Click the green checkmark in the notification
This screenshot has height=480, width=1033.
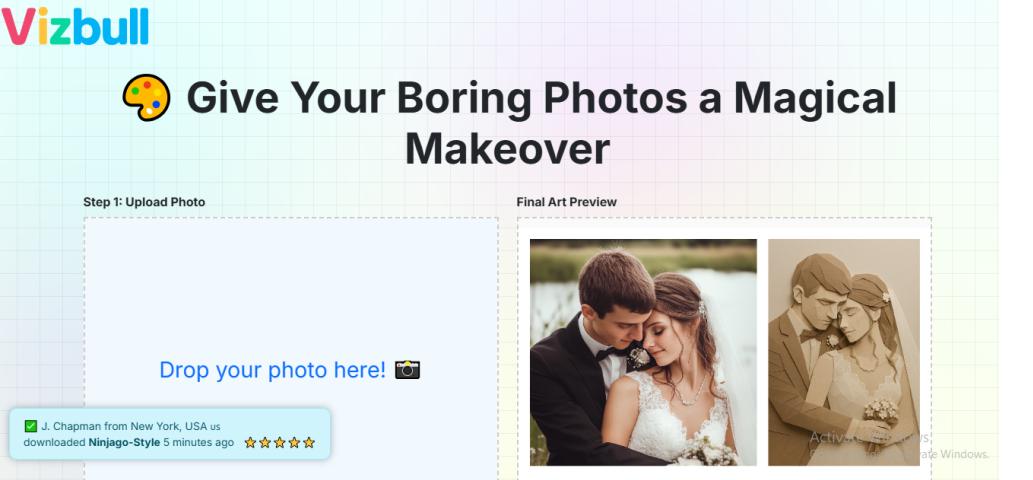[30, 426]
